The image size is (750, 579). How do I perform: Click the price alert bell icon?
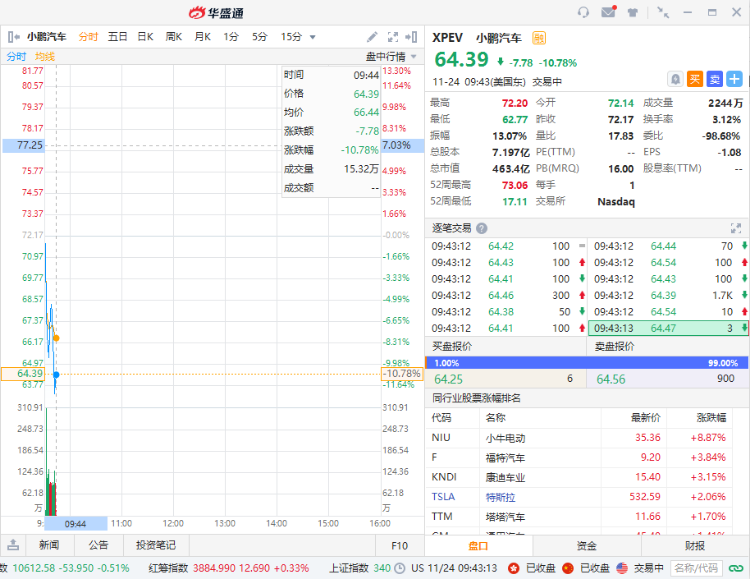(676, 79)
